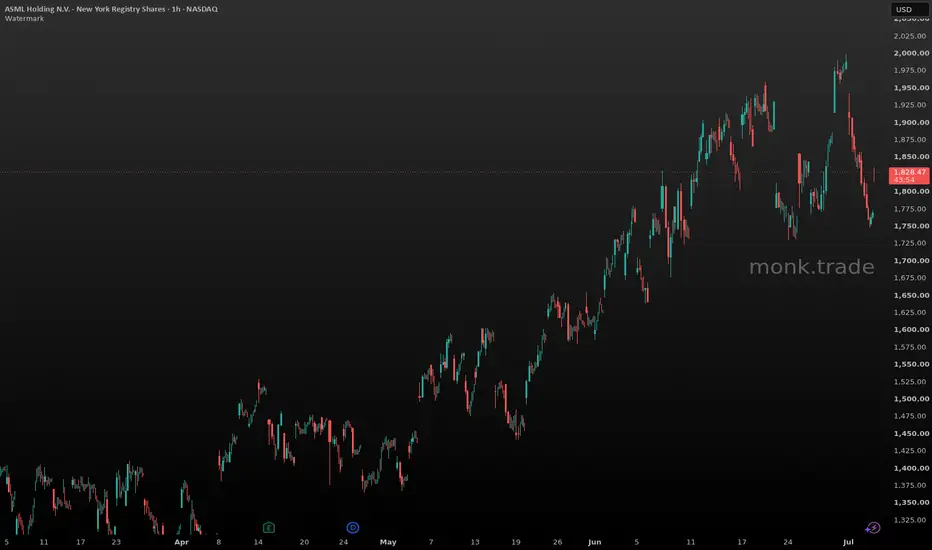Click the 19 date label after May
Viewport: 932px width, 550px height.
pos(516,542)
